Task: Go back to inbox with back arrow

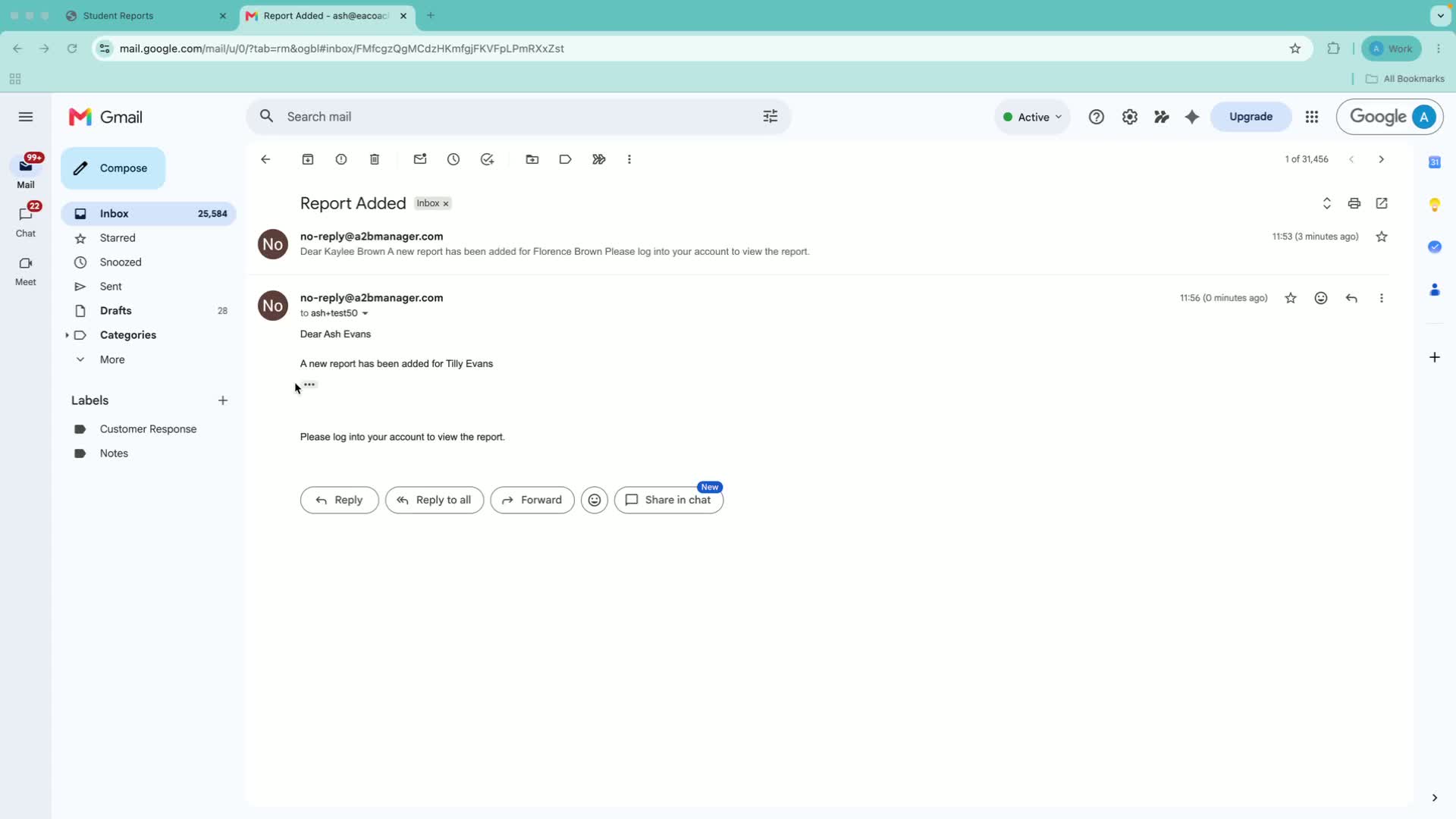Action: 265,159
